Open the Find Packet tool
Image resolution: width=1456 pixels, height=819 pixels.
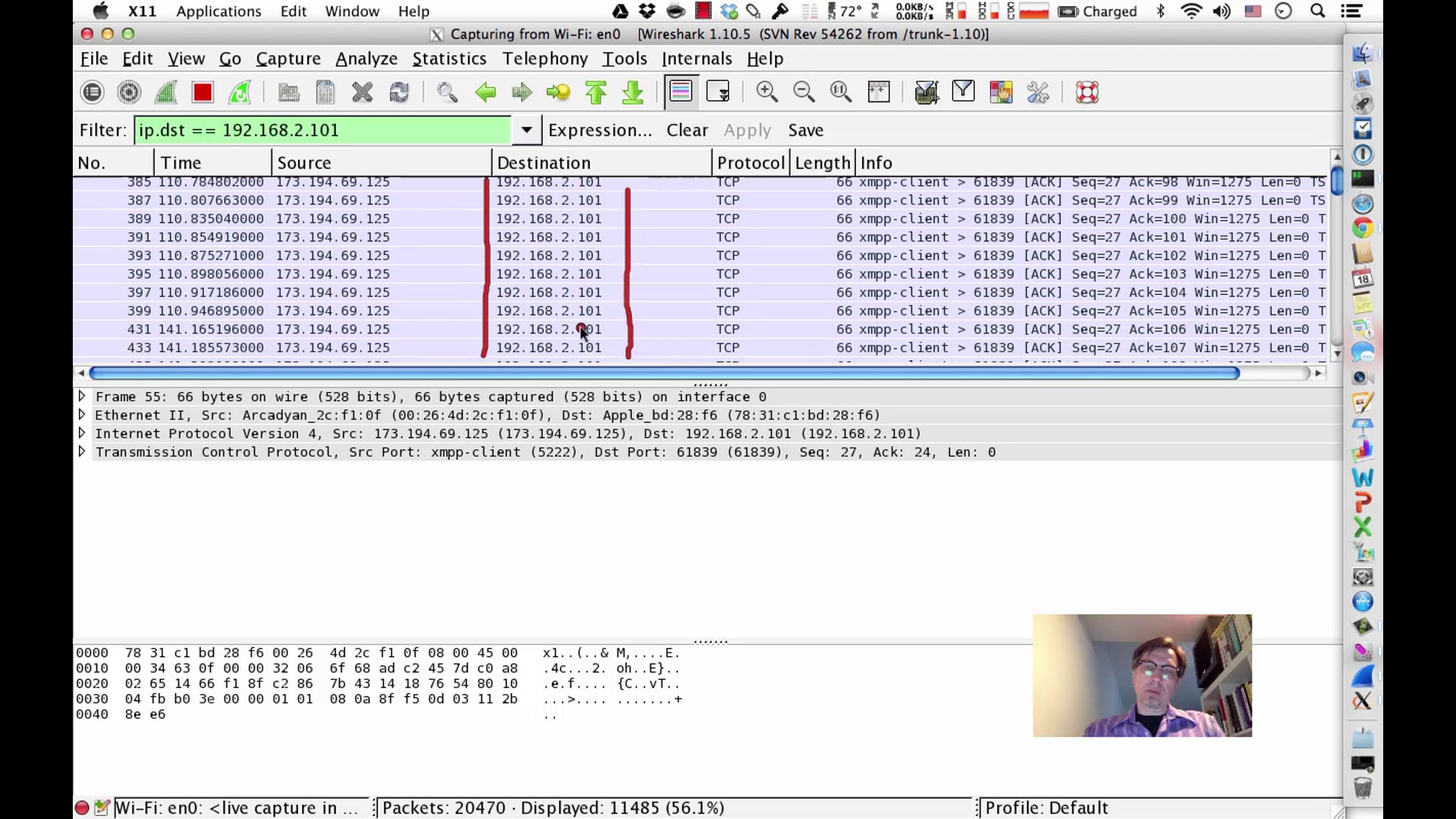447,92
